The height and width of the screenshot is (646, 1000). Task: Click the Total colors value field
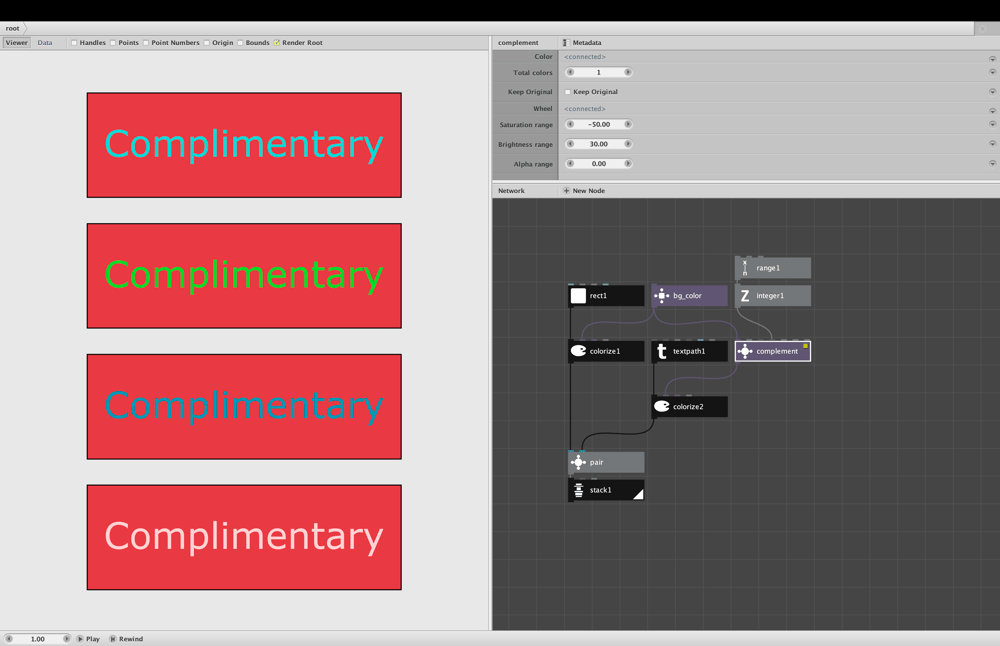point(599,72)
